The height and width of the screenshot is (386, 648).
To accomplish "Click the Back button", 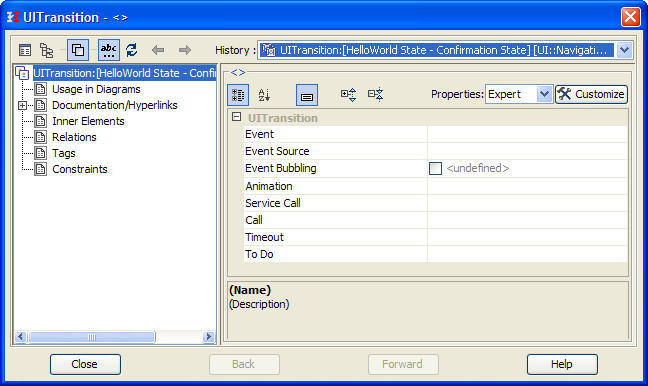I will (x=244, y=365).
